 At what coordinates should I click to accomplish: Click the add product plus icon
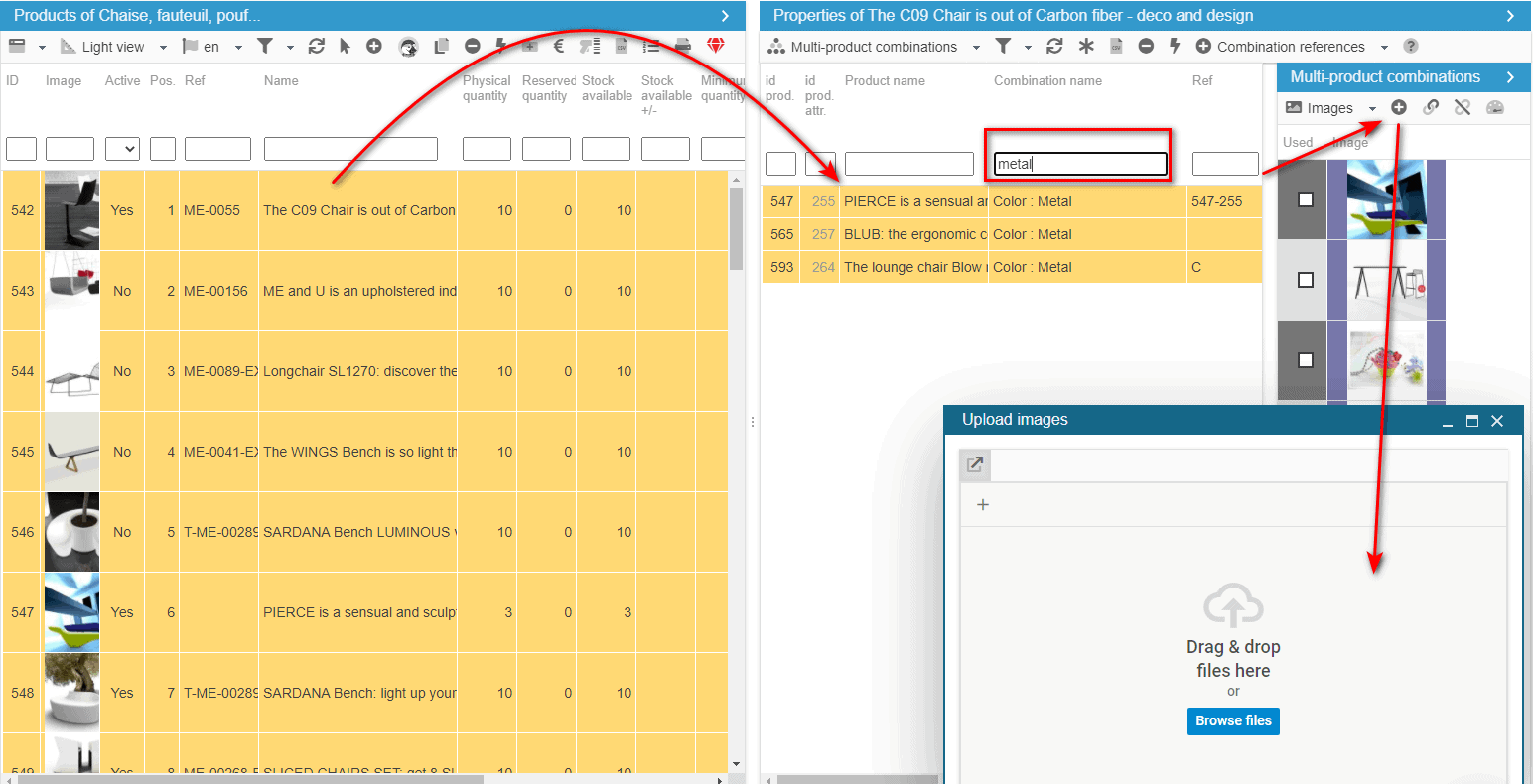[x=374, y=47]
